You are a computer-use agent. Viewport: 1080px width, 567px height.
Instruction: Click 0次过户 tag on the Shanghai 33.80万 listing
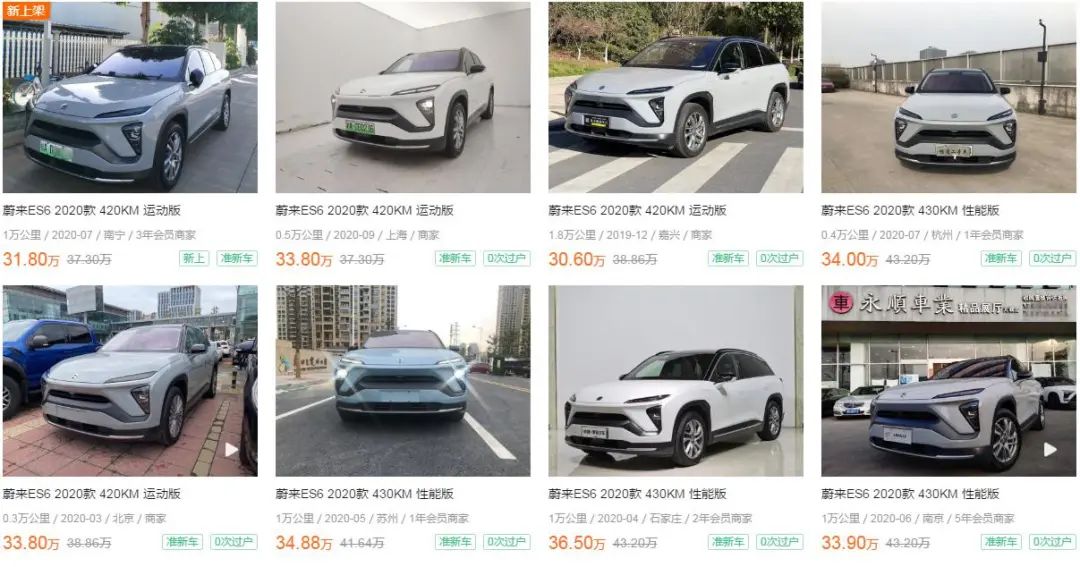click(506, 258)
